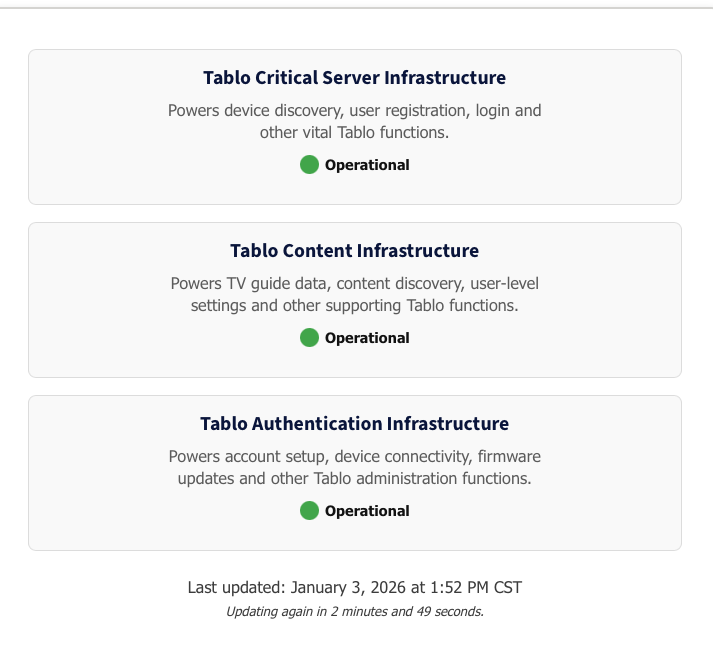Viewport: 713px width, 649px height.
Task: Click the green status dot for Content Infrastructure
Action: coord(309,338)
